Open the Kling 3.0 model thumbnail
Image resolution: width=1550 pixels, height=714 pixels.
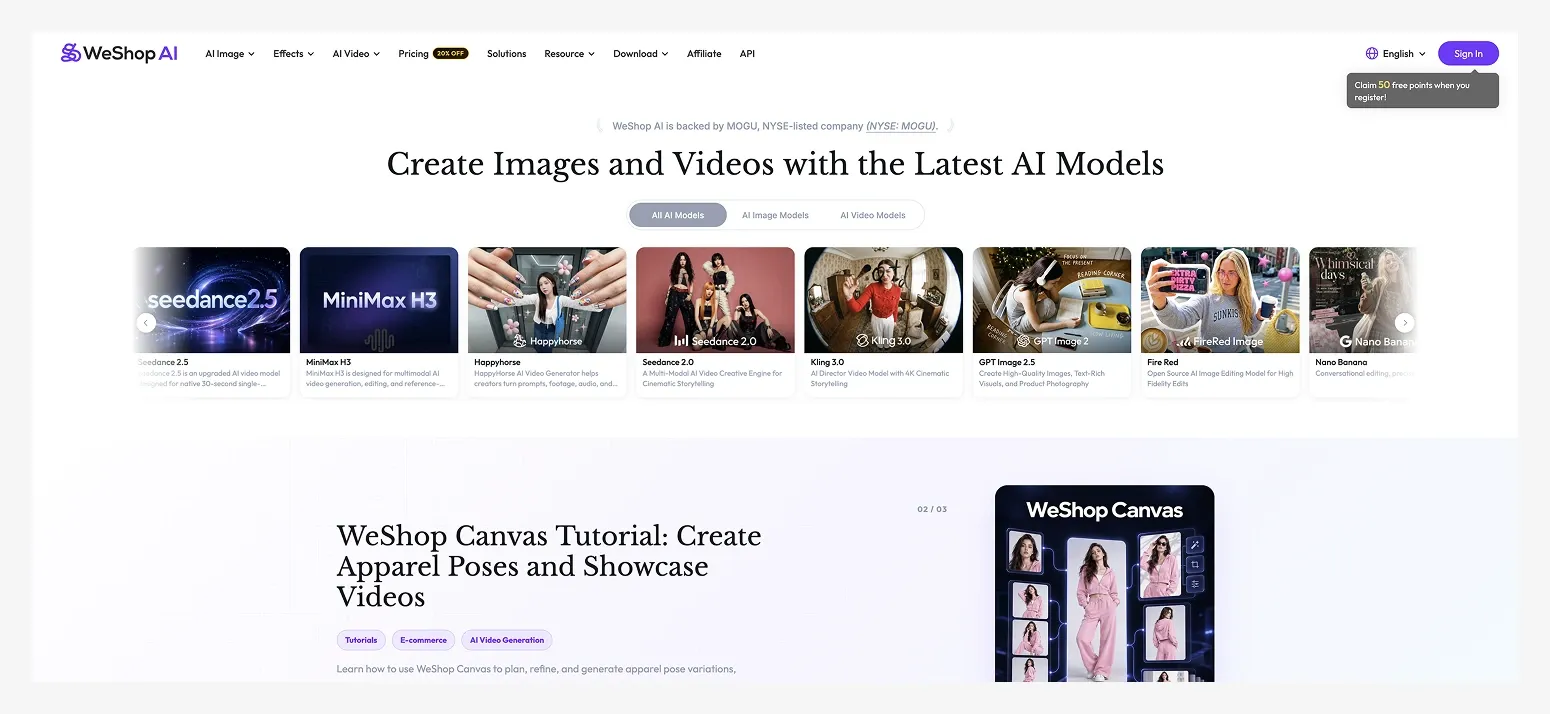pos(883,300)
